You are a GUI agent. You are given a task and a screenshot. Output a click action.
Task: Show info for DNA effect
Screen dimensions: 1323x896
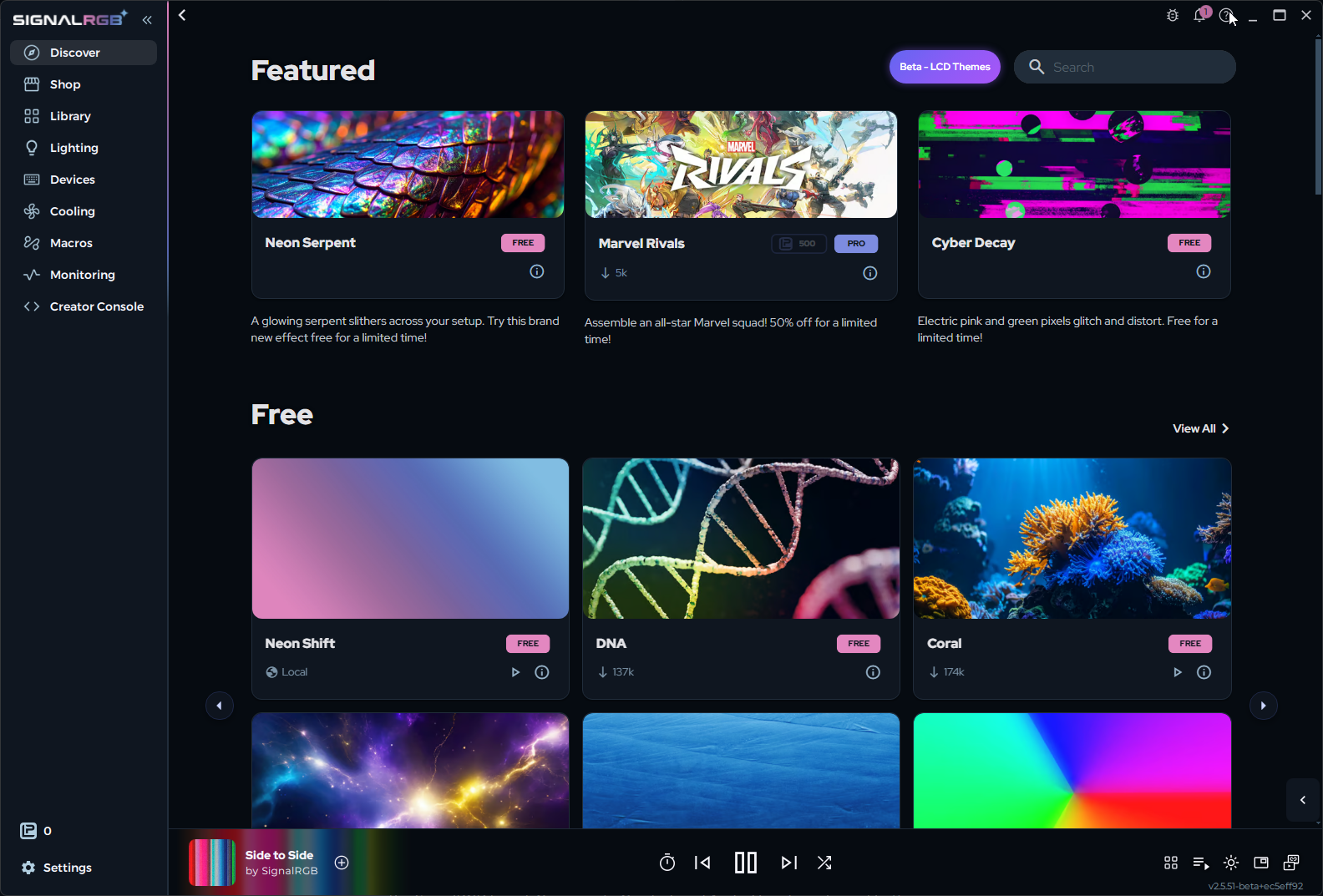(x=873, y=672)
